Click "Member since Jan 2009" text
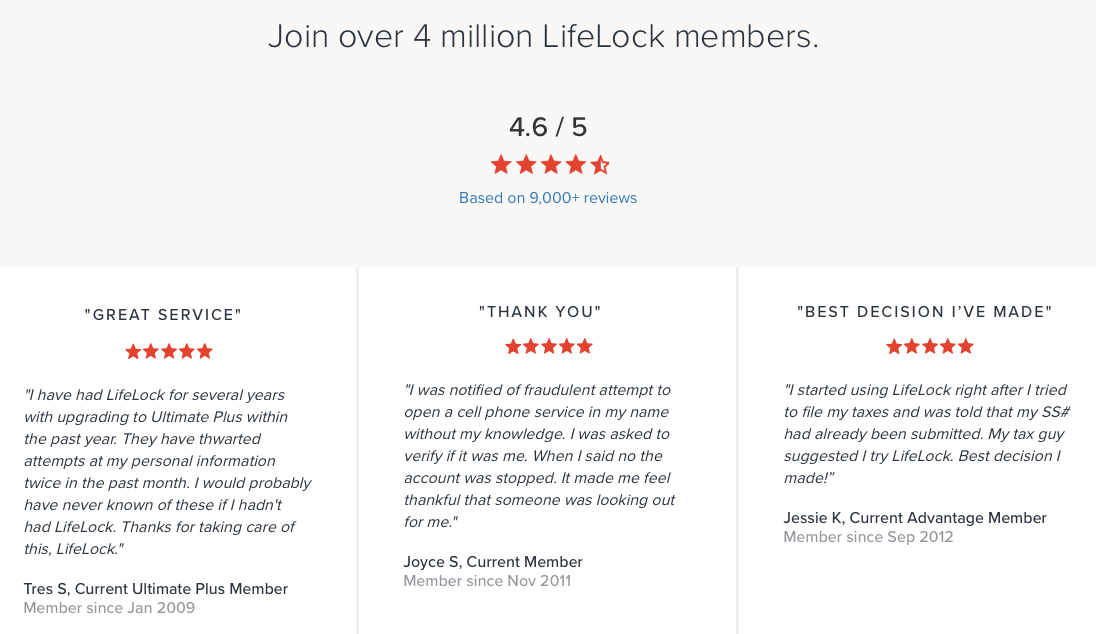This screenshot has width=1096, height=634. [109, 608]
